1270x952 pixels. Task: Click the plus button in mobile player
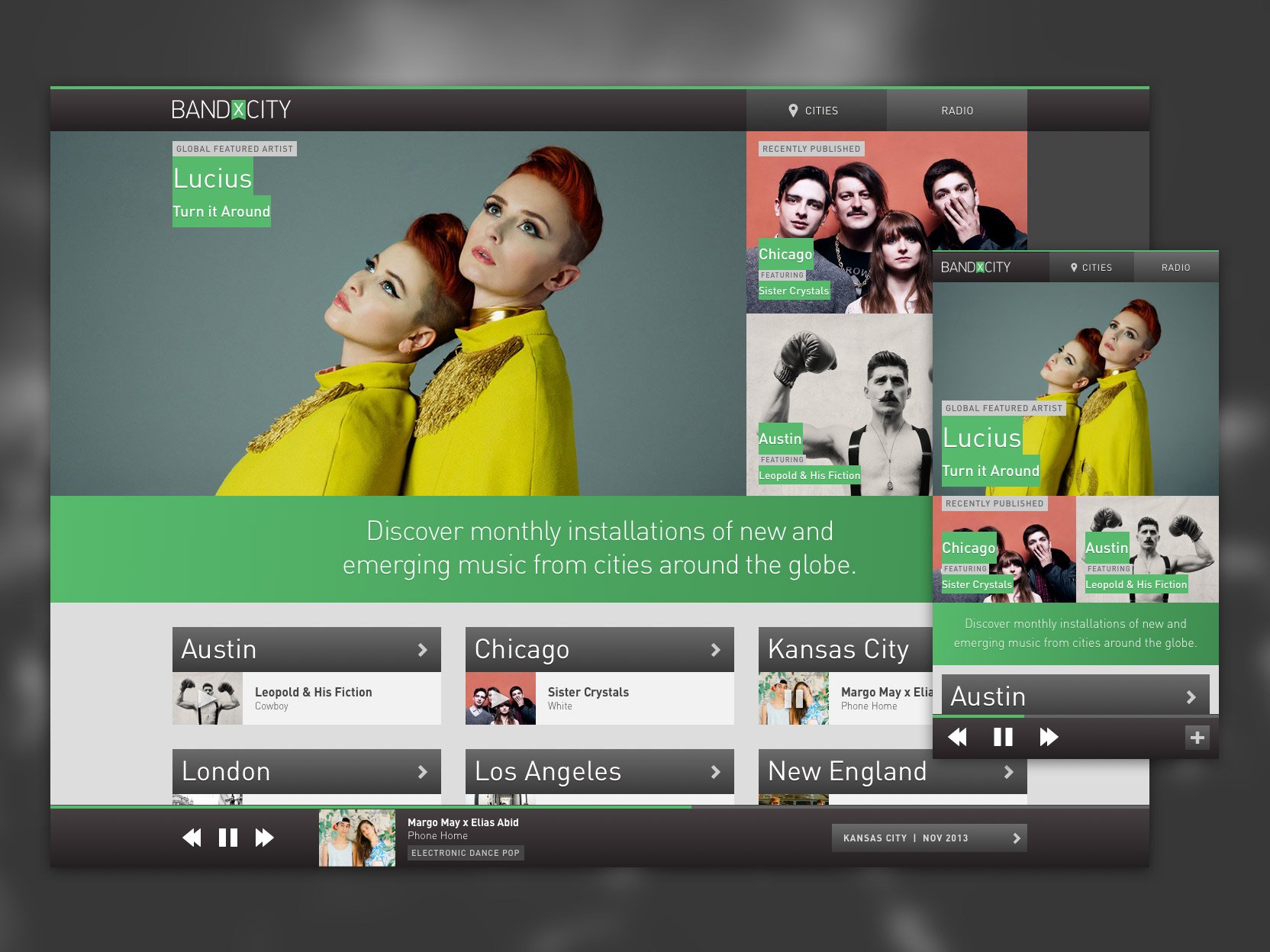(1197, 738)
